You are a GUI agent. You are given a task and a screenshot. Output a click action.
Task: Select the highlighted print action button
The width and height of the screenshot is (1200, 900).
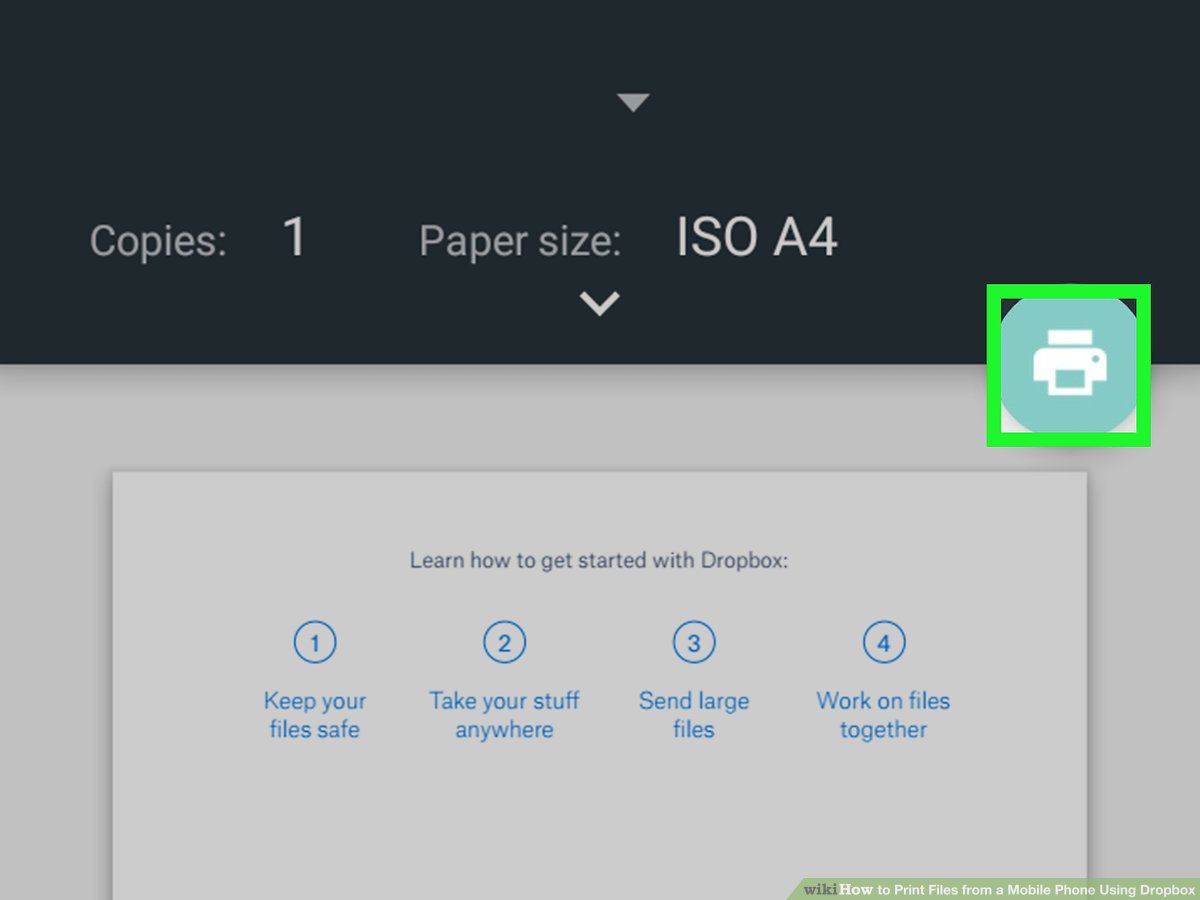1070,363
